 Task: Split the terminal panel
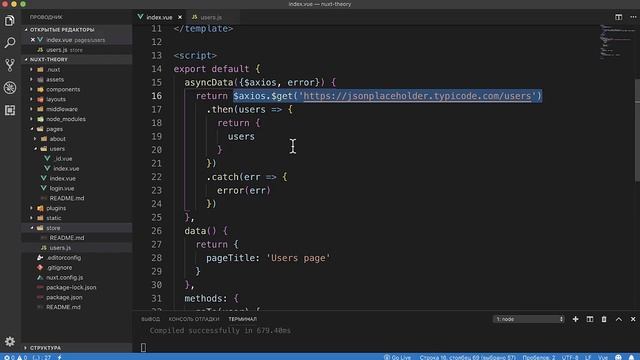(x=590, y=319)
